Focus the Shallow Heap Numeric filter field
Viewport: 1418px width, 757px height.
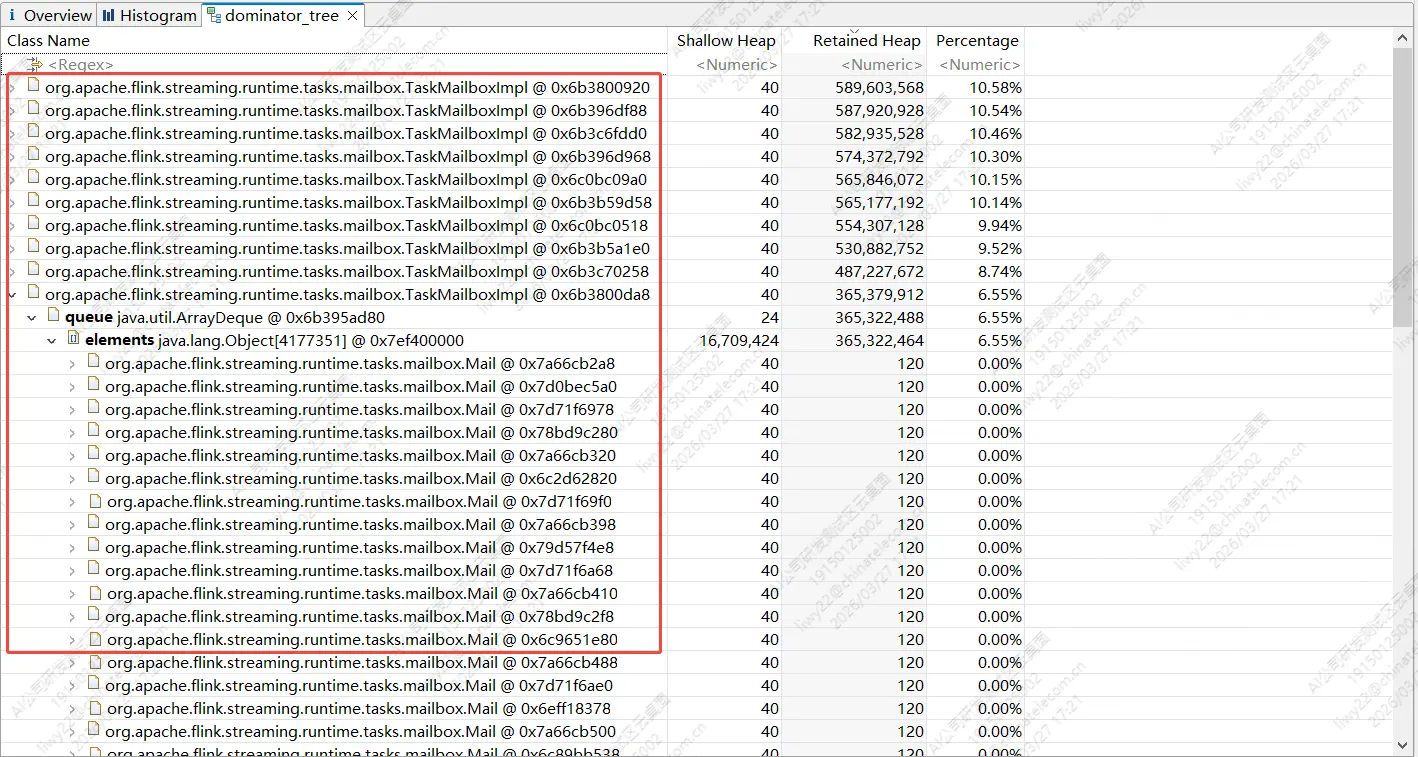(x=725, y=64)
